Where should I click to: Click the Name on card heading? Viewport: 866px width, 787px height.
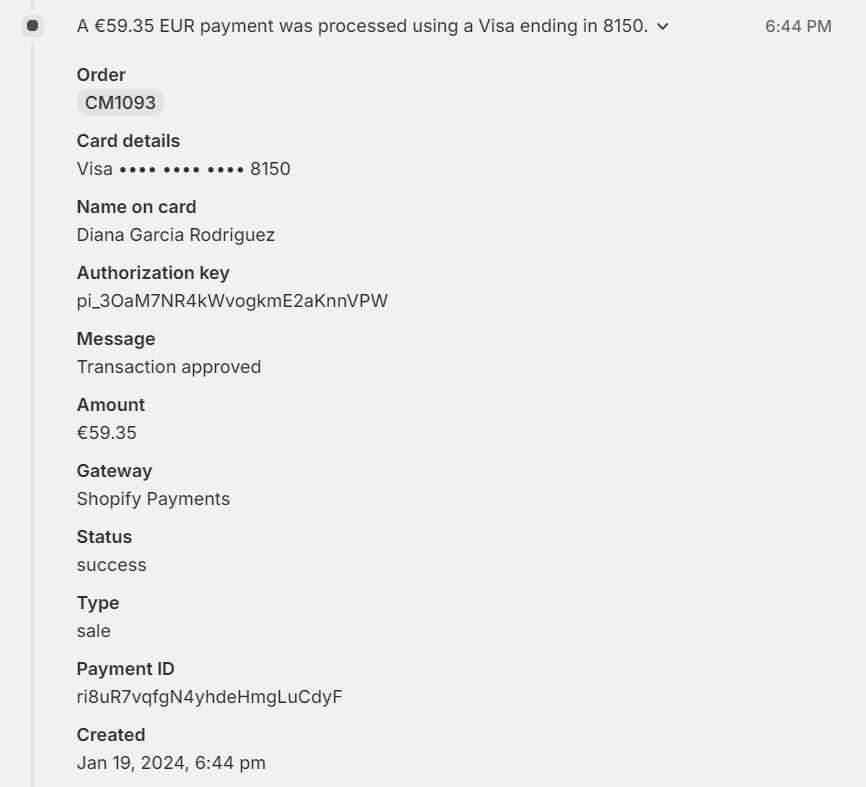point(136,207)
